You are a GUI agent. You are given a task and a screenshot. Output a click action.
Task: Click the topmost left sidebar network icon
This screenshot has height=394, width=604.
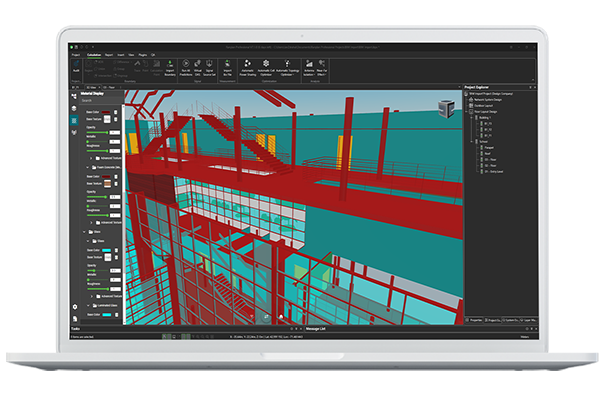[74, 96]
